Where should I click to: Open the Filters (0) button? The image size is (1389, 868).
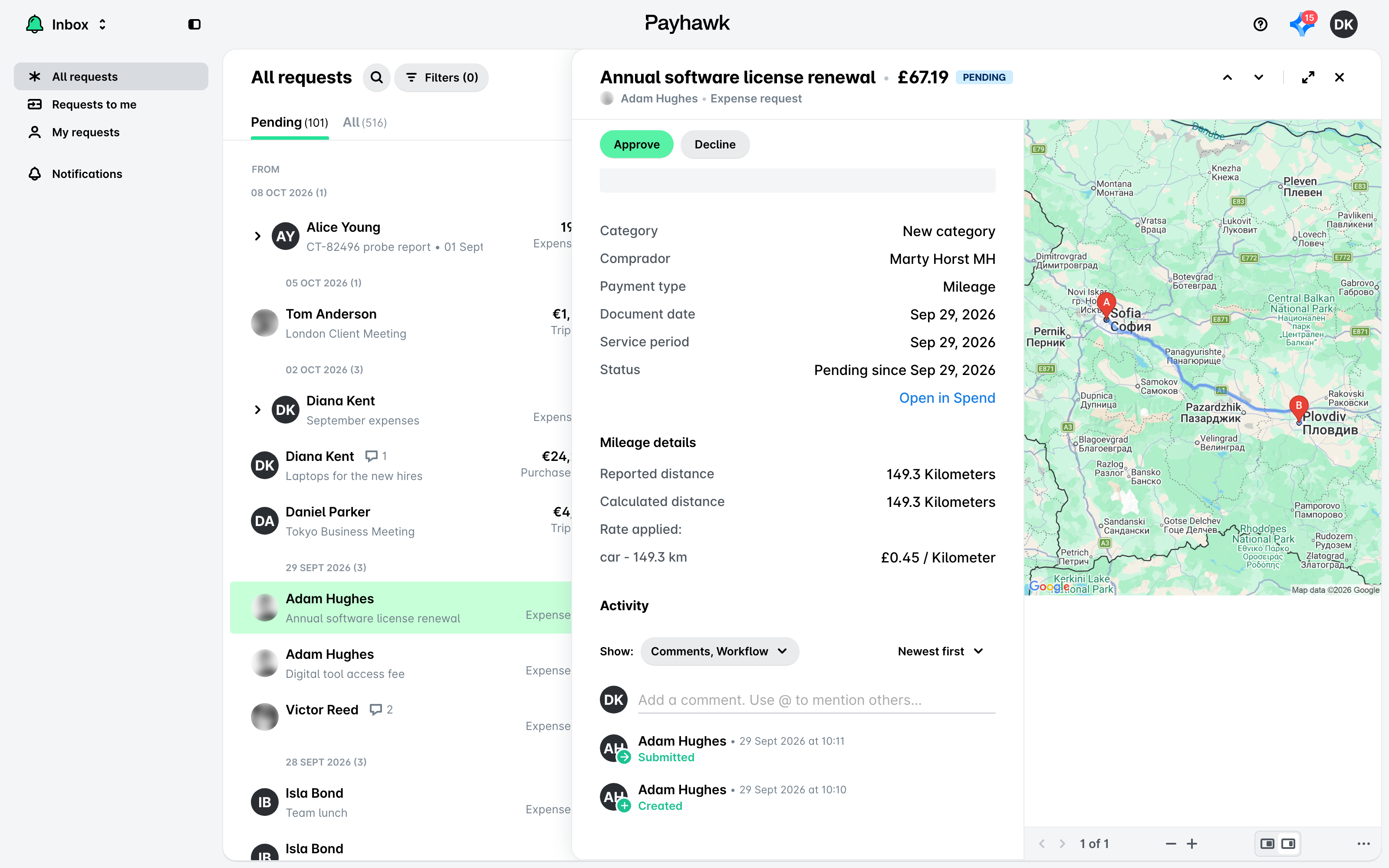[441, 78]
